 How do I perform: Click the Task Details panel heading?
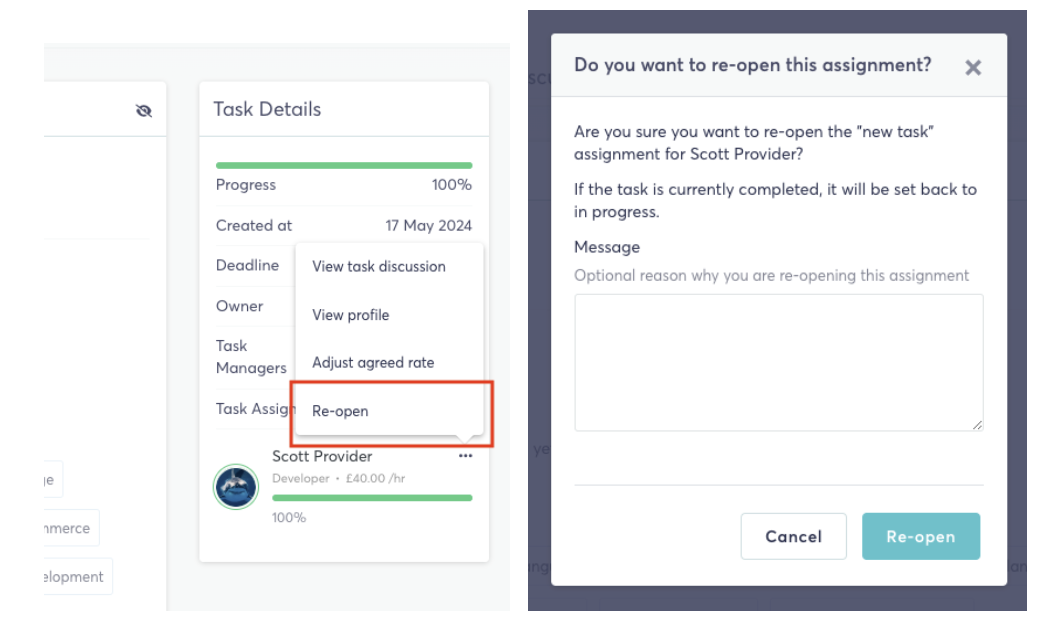coord(267,109)
